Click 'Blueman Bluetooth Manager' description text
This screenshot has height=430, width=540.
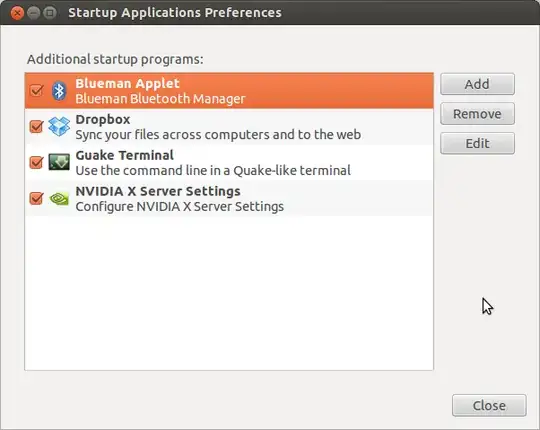(160, 99)
